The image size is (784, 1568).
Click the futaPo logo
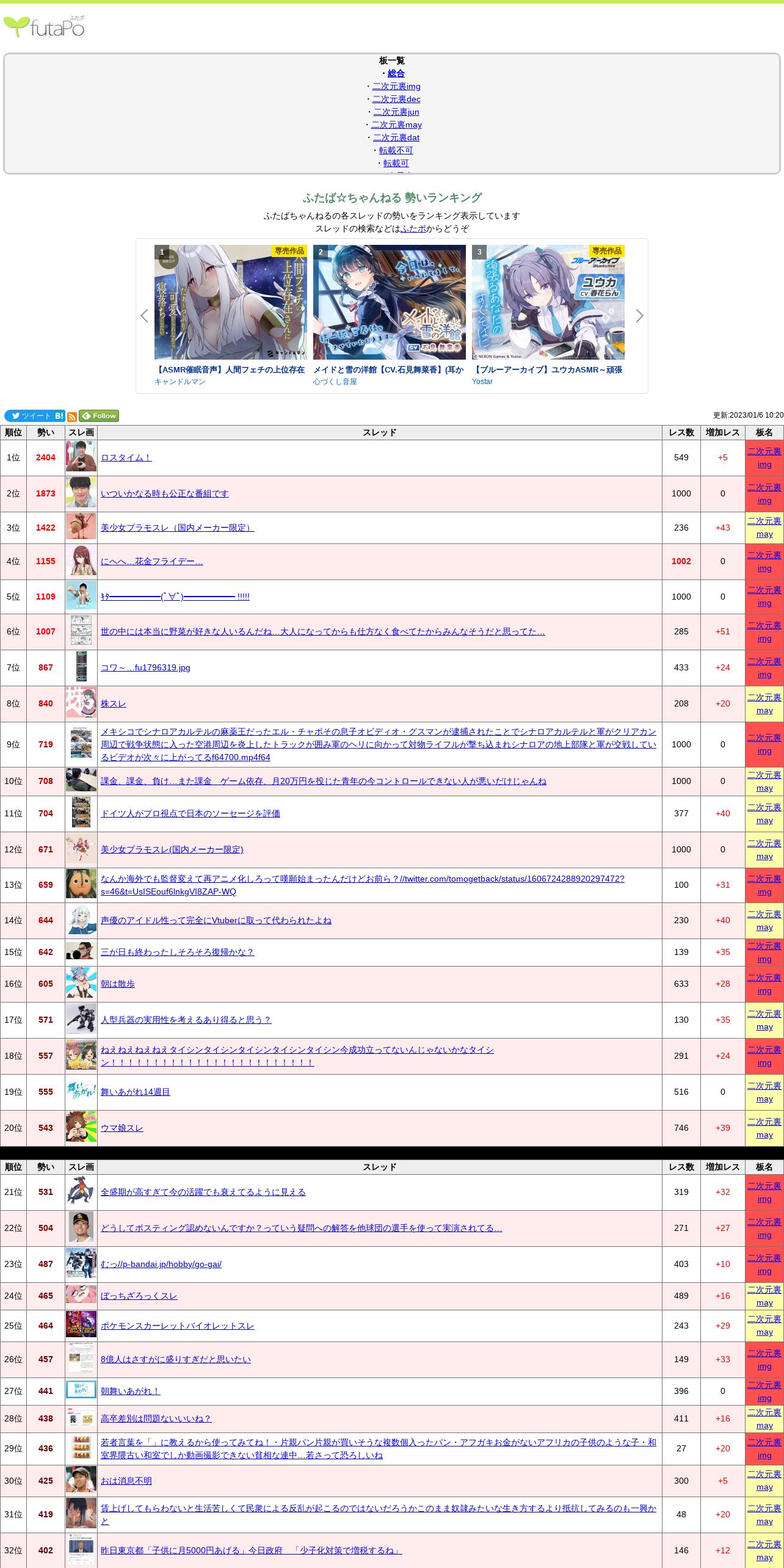44,27
